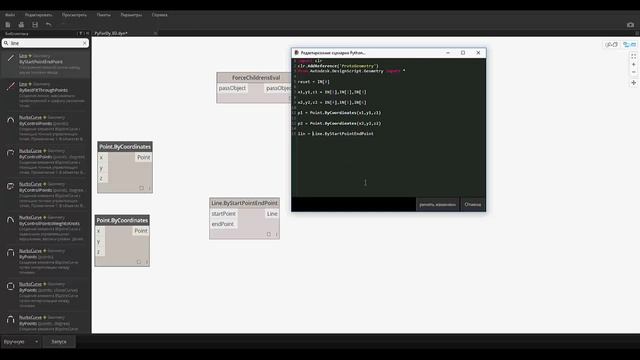Click x input port on upper Point.ByCoordinates
The width and height of the screenshot is (640, 360).
(x=102, y=158)
